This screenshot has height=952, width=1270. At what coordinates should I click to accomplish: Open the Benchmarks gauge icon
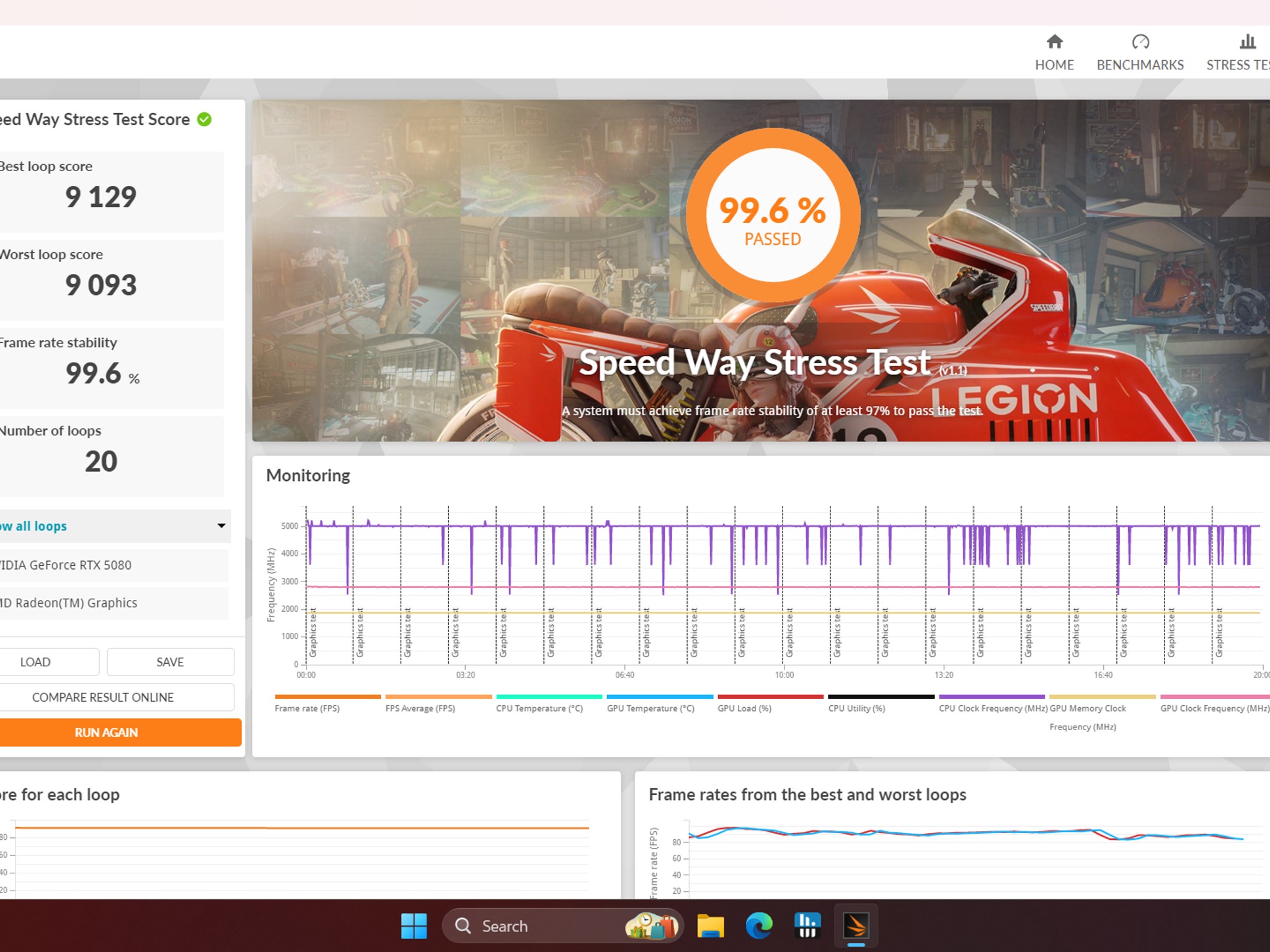[x=1140, y=42]
